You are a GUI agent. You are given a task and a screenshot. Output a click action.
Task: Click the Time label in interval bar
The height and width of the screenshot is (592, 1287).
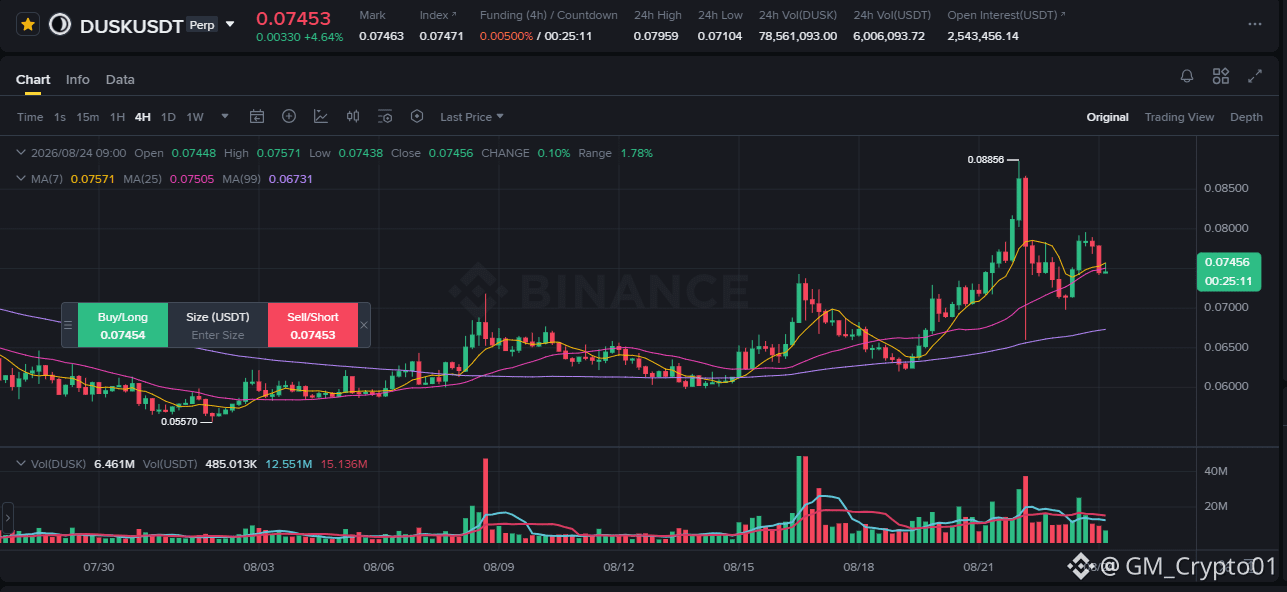point(30,117)
